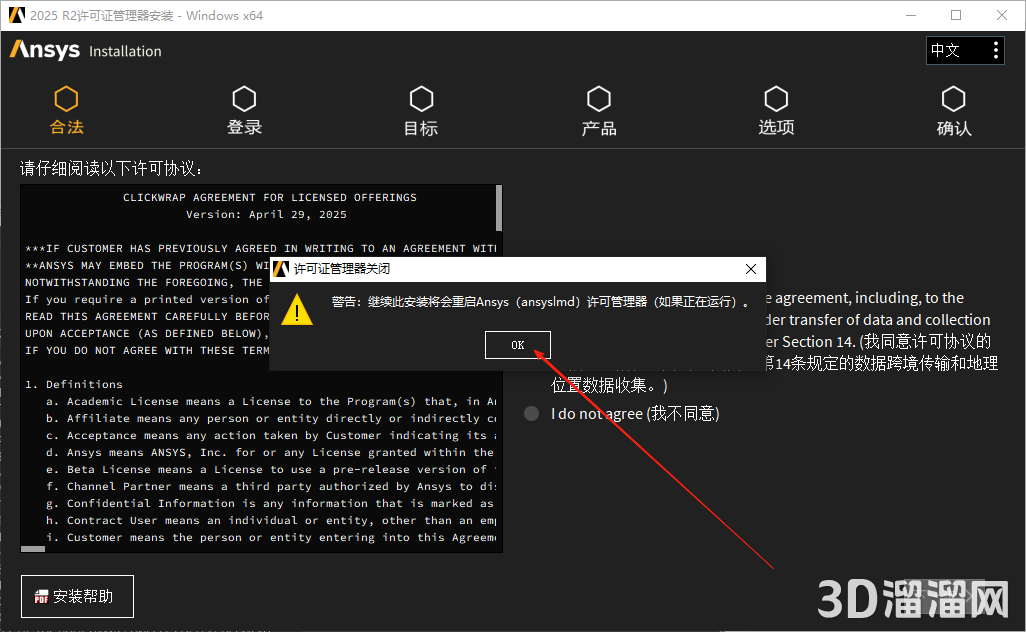Screen dimensions: 1026x632
Task: Click the Ansys Installation logo
Action: coord(85,50)
